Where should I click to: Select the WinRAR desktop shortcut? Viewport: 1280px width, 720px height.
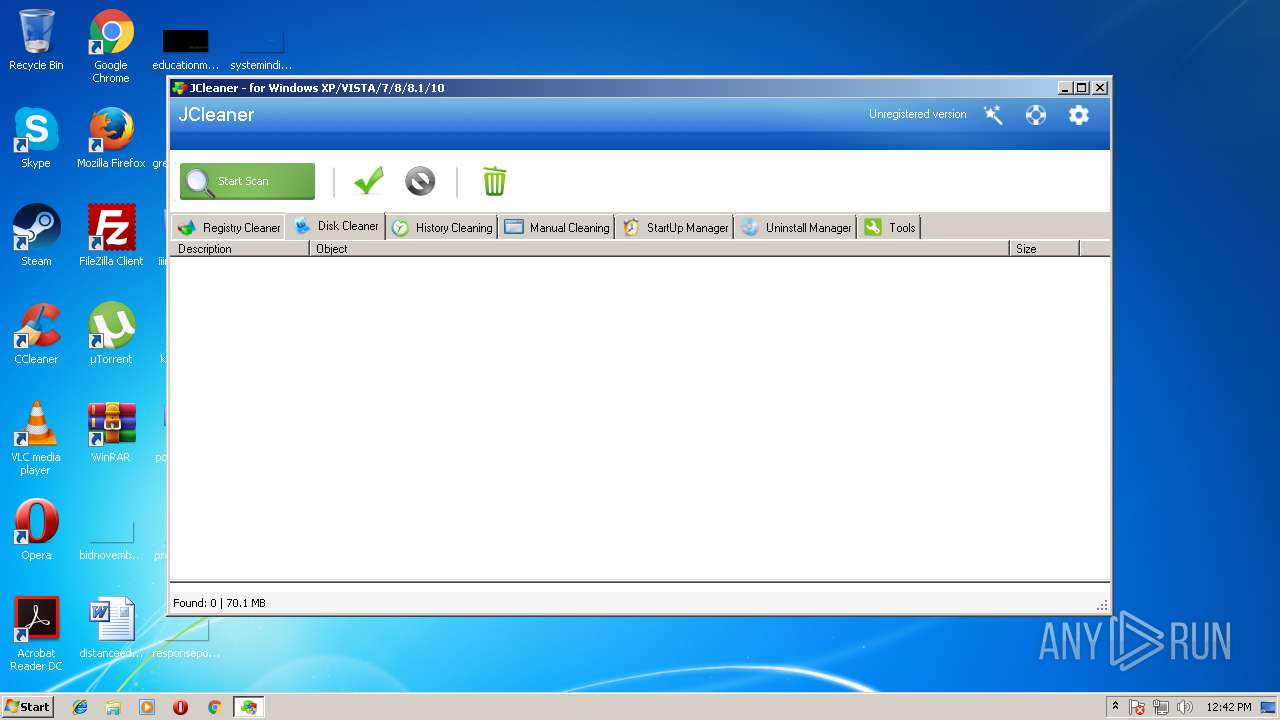point(111,432)
